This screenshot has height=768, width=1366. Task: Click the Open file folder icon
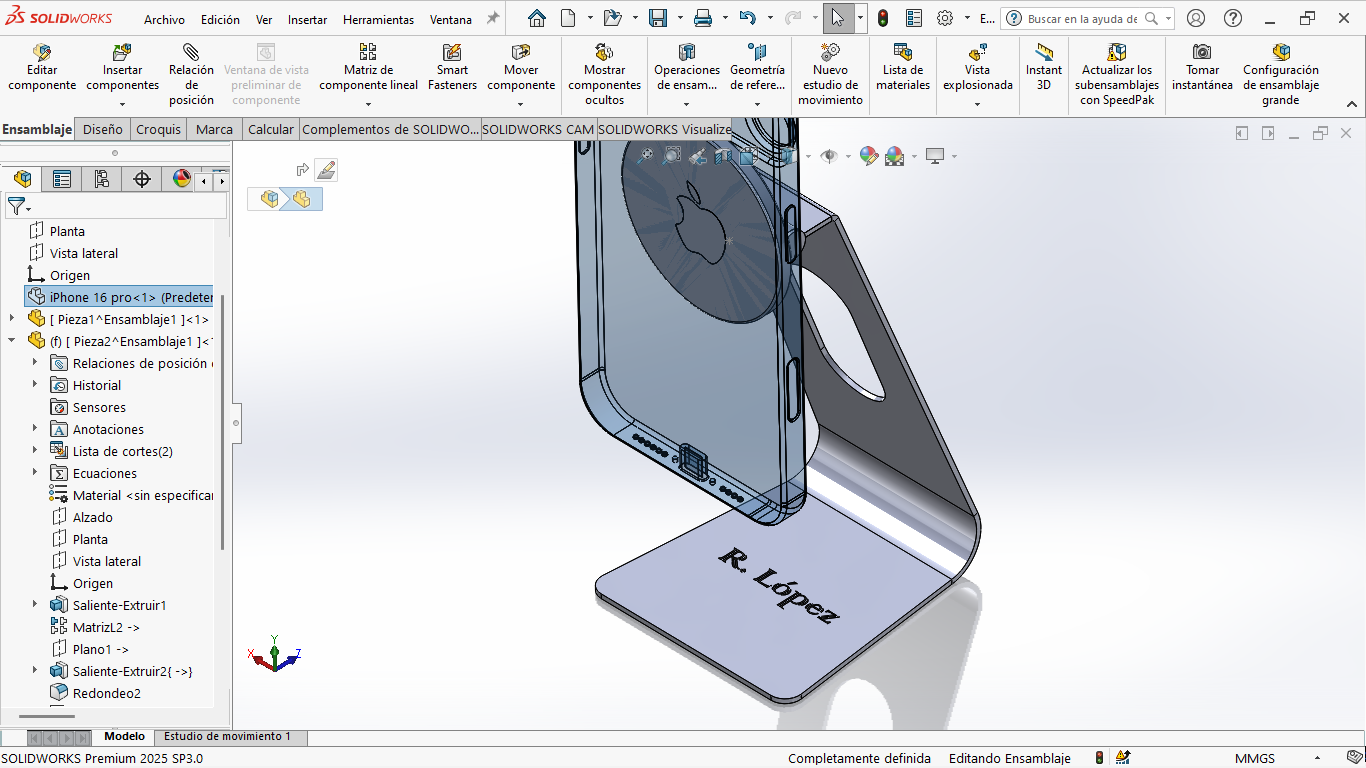click(612, 18)
